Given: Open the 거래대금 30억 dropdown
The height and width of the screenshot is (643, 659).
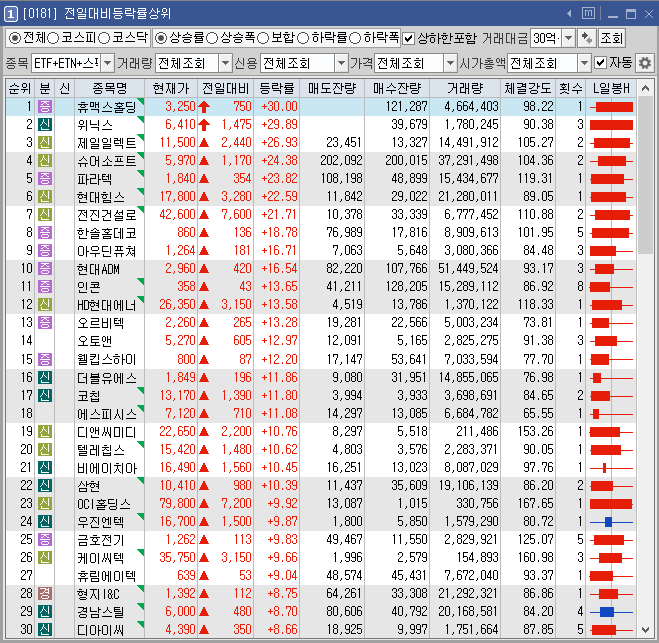Looking at the screenshot, I should 568,39.
